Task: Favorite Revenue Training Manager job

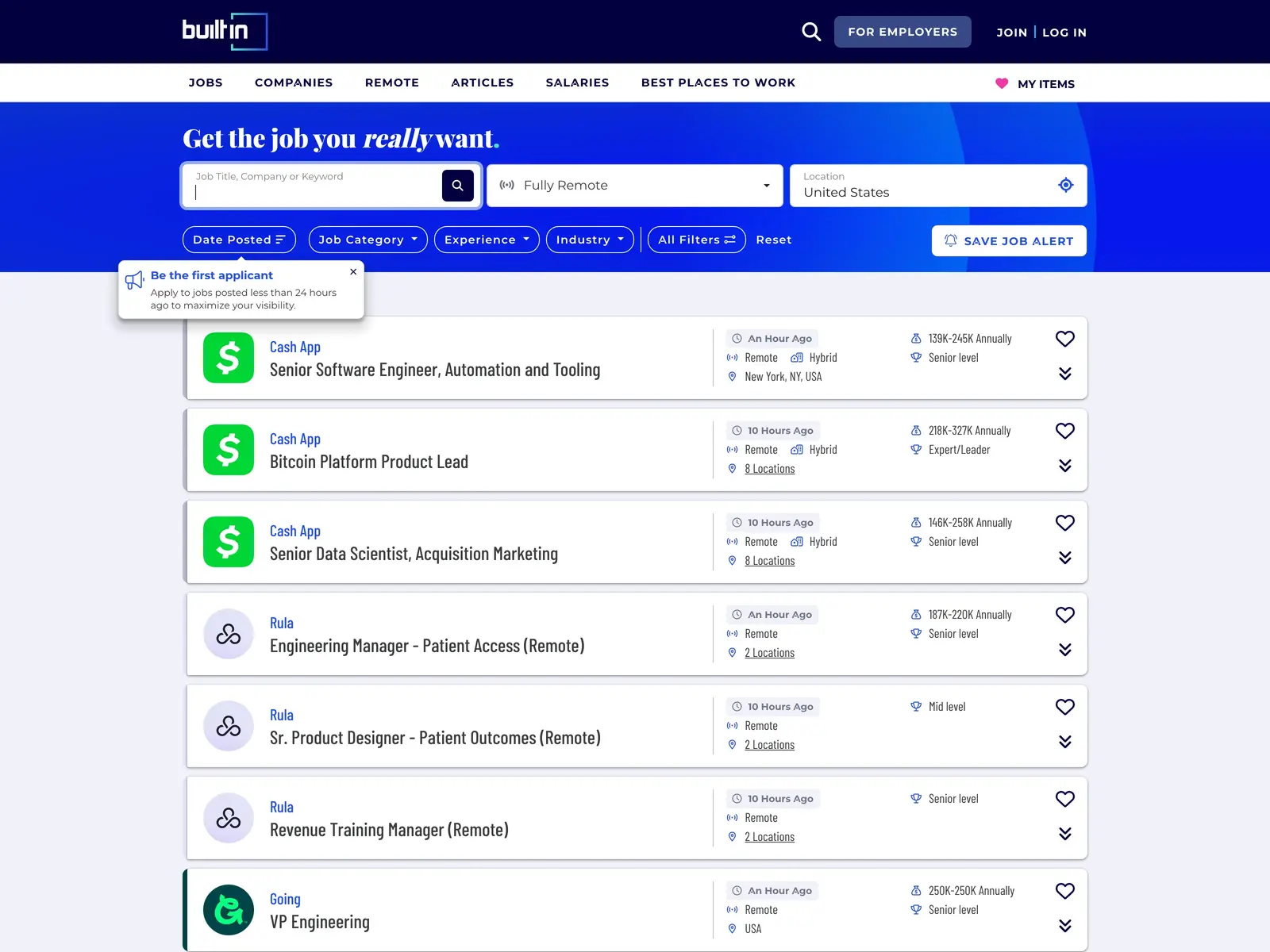Action: (x=1065, y=799)
